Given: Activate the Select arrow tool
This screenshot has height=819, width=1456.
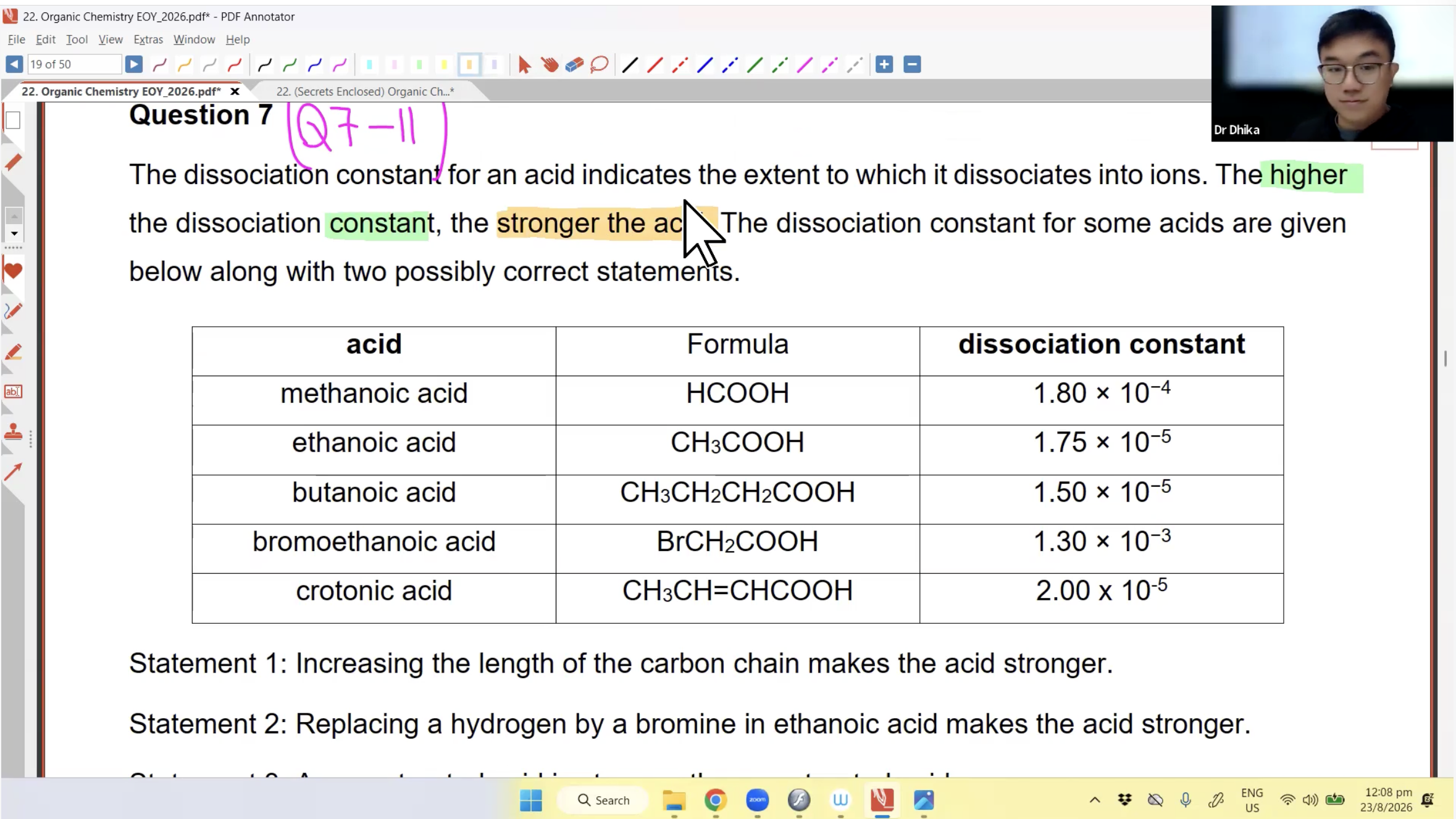Looking at the screenshot, I should click(x=524, y=64).
